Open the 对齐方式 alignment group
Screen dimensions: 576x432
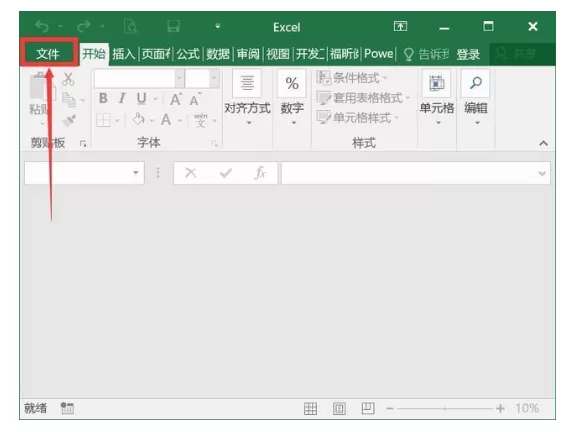click(248, 98)
